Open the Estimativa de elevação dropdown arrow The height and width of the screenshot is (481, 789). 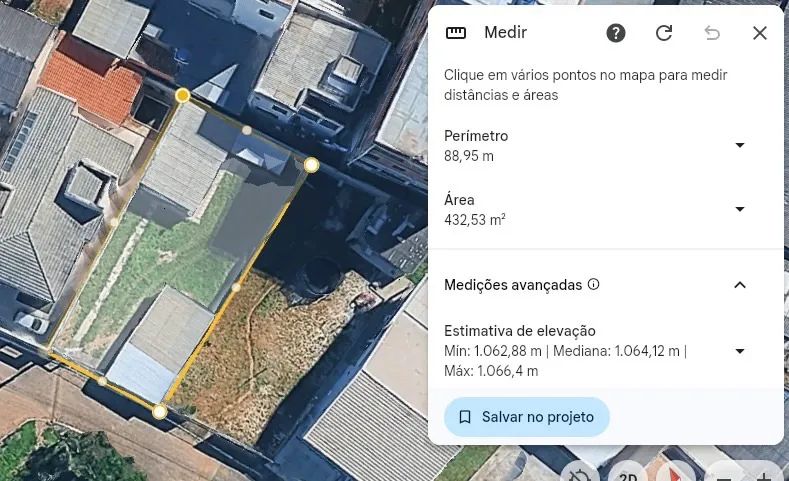(740, 351)
